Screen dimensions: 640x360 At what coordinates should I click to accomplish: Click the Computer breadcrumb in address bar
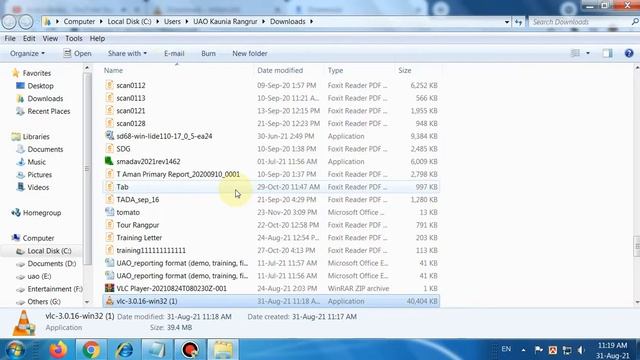pyautogui.click(x=79, y=22)
